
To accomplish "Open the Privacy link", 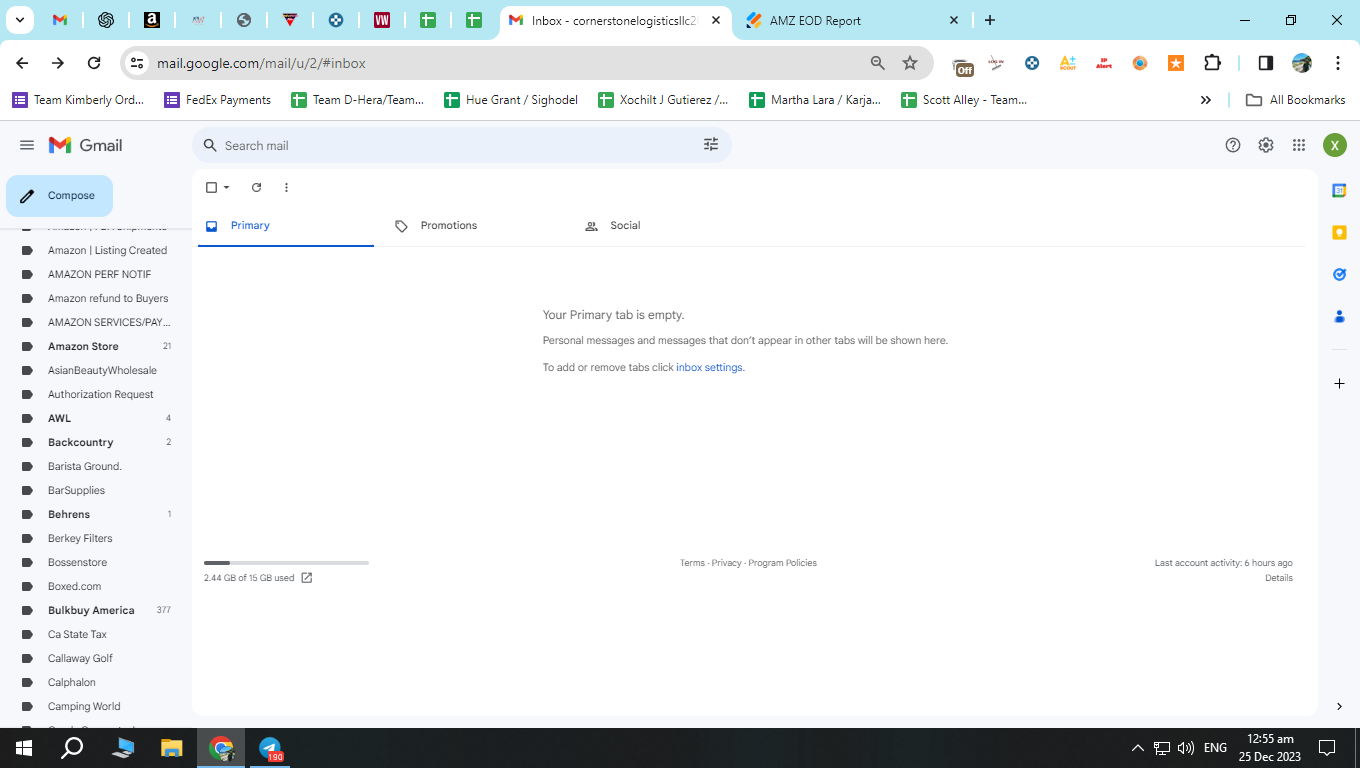I will pyautogui.click(x=727, y=563).
